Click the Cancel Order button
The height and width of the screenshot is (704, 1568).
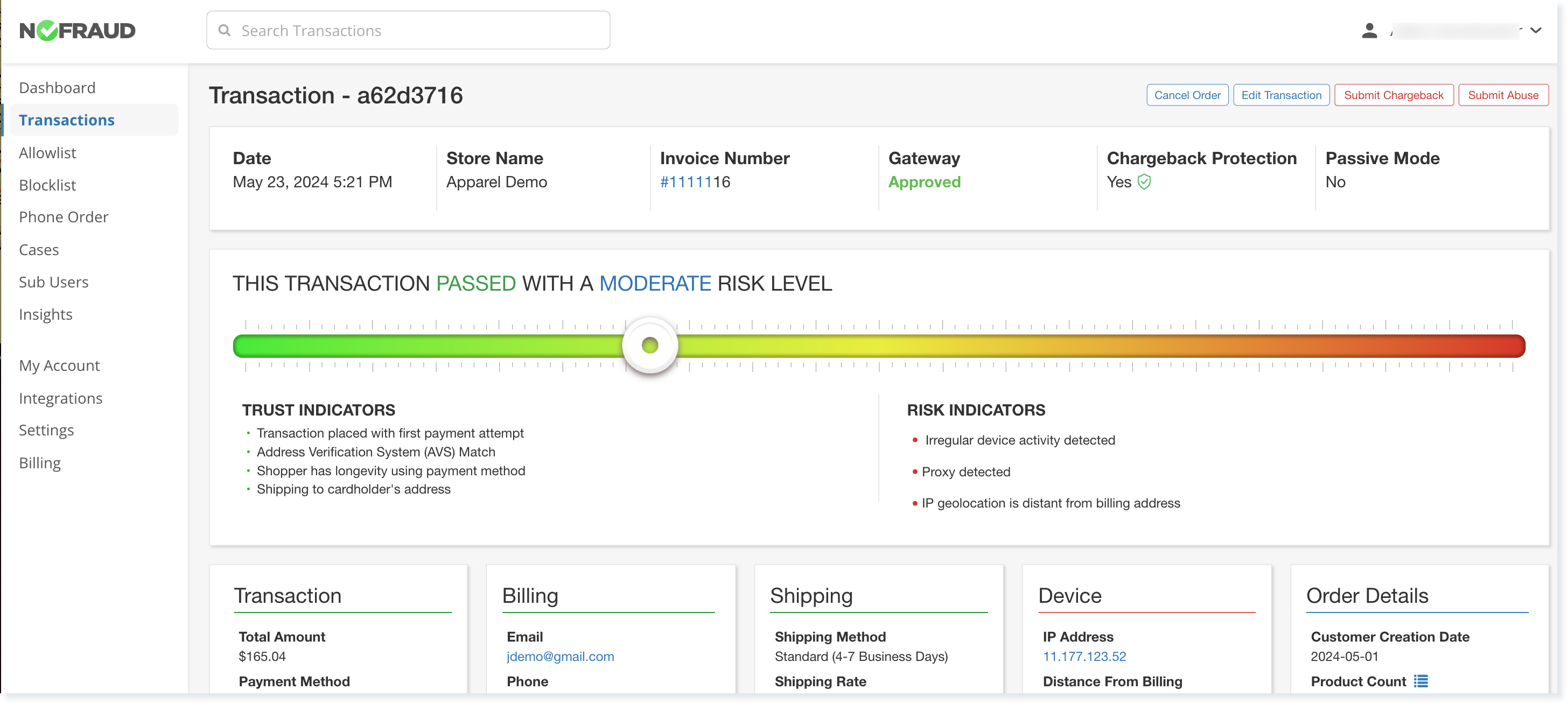1186,95
